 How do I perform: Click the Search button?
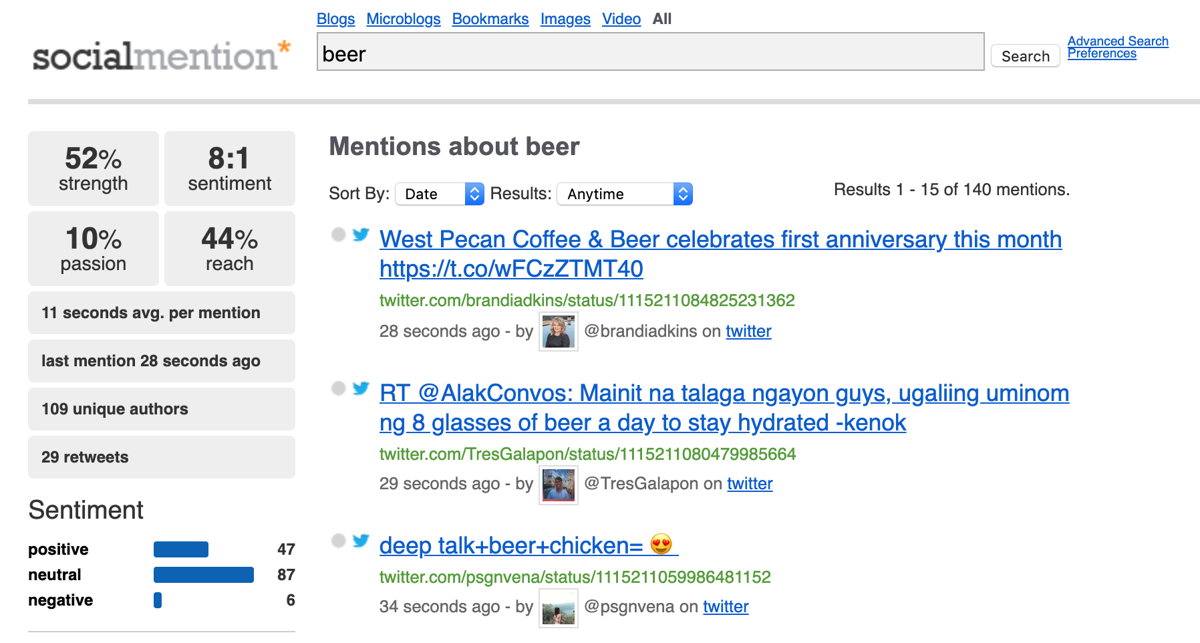pyautogui.click(x=1025, y=56)
